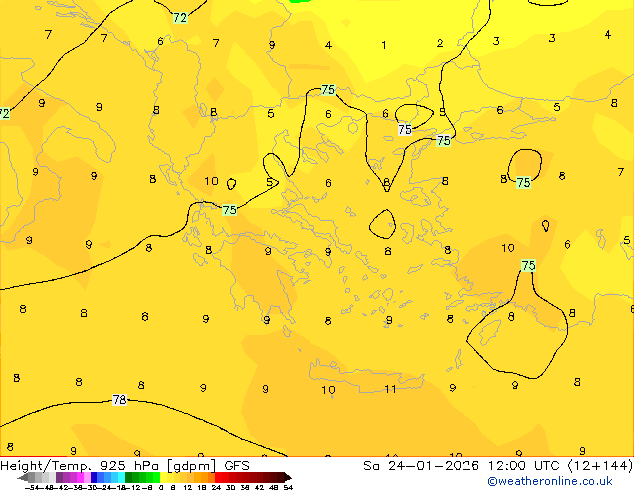Click the temperature value 2 on the map

pyautogui.click(x=440, y=43)
